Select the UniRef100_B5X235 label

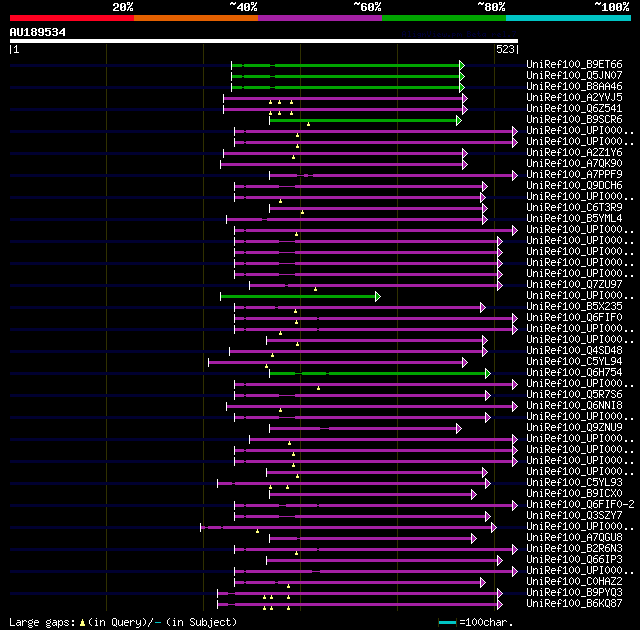pyautogui.click(x=574, y=306)
